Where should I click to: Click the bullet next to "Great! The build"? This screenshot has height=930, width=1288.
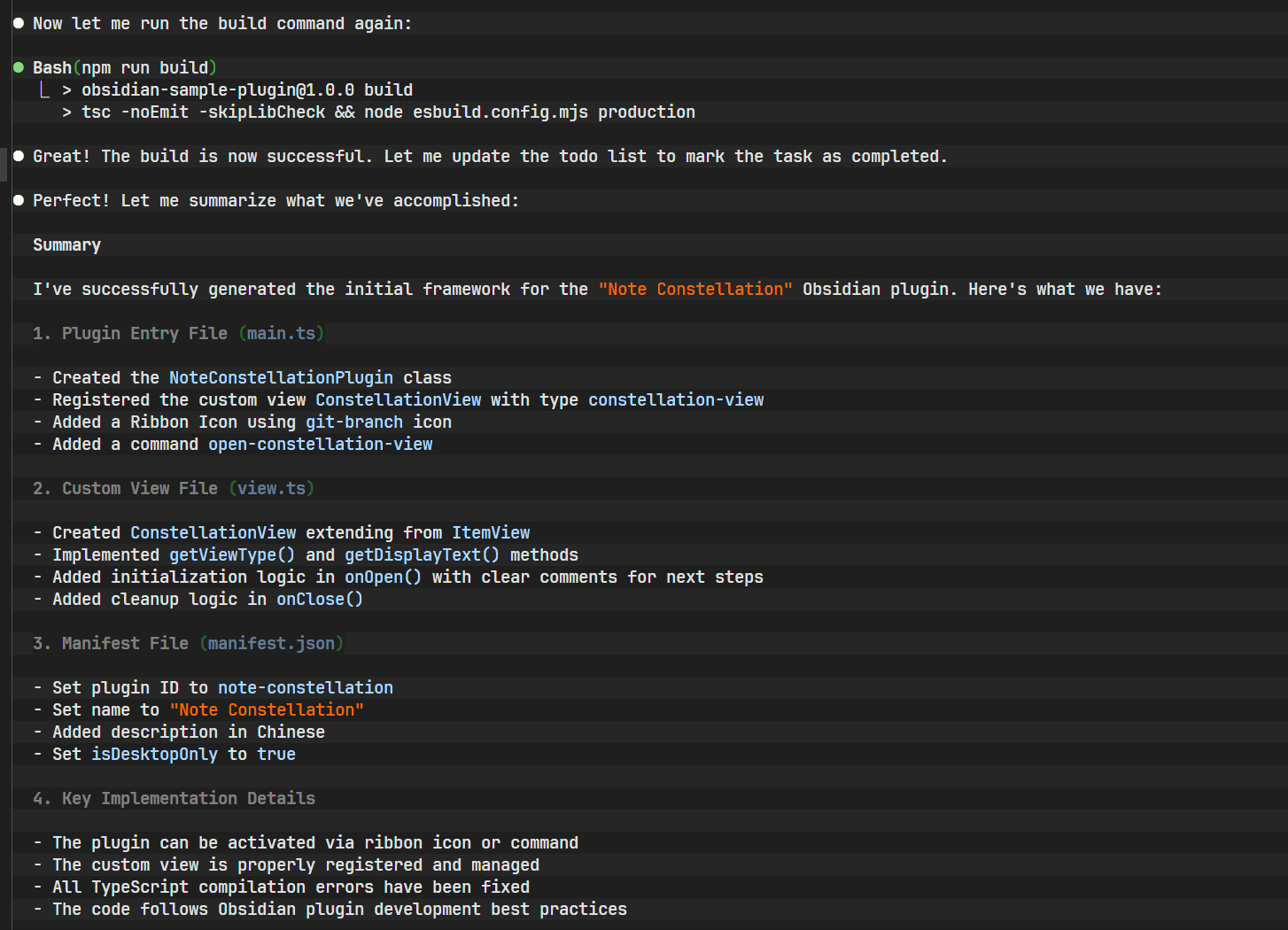(19, 156)
